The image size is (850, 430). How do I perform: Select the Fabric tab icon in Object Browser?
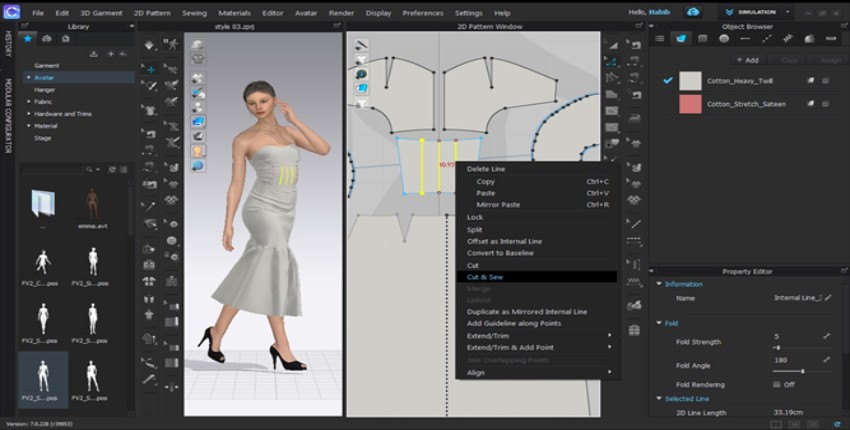pyautogui.click(x=681, y=38)
